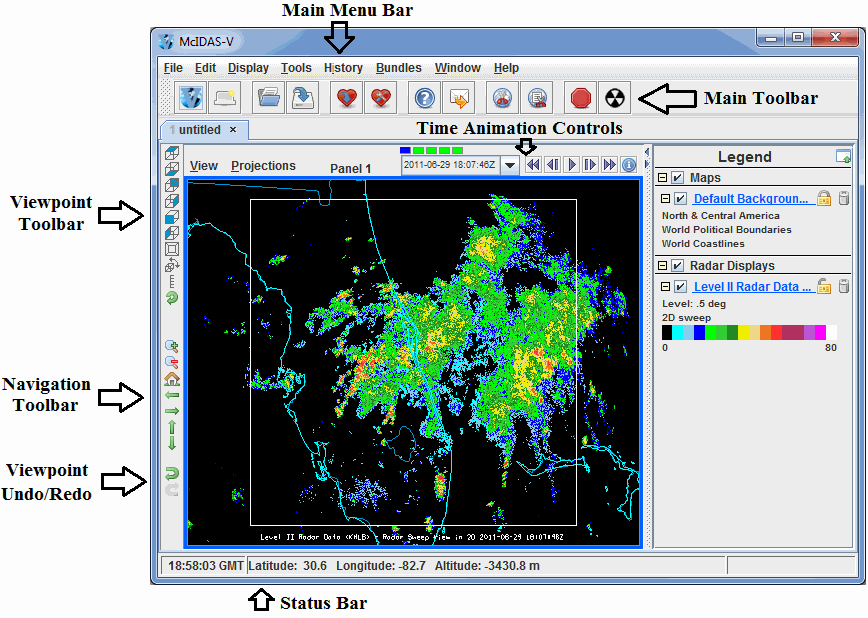Collapse the Default Background layer details

pyautogui.click(x=666, y=199)
